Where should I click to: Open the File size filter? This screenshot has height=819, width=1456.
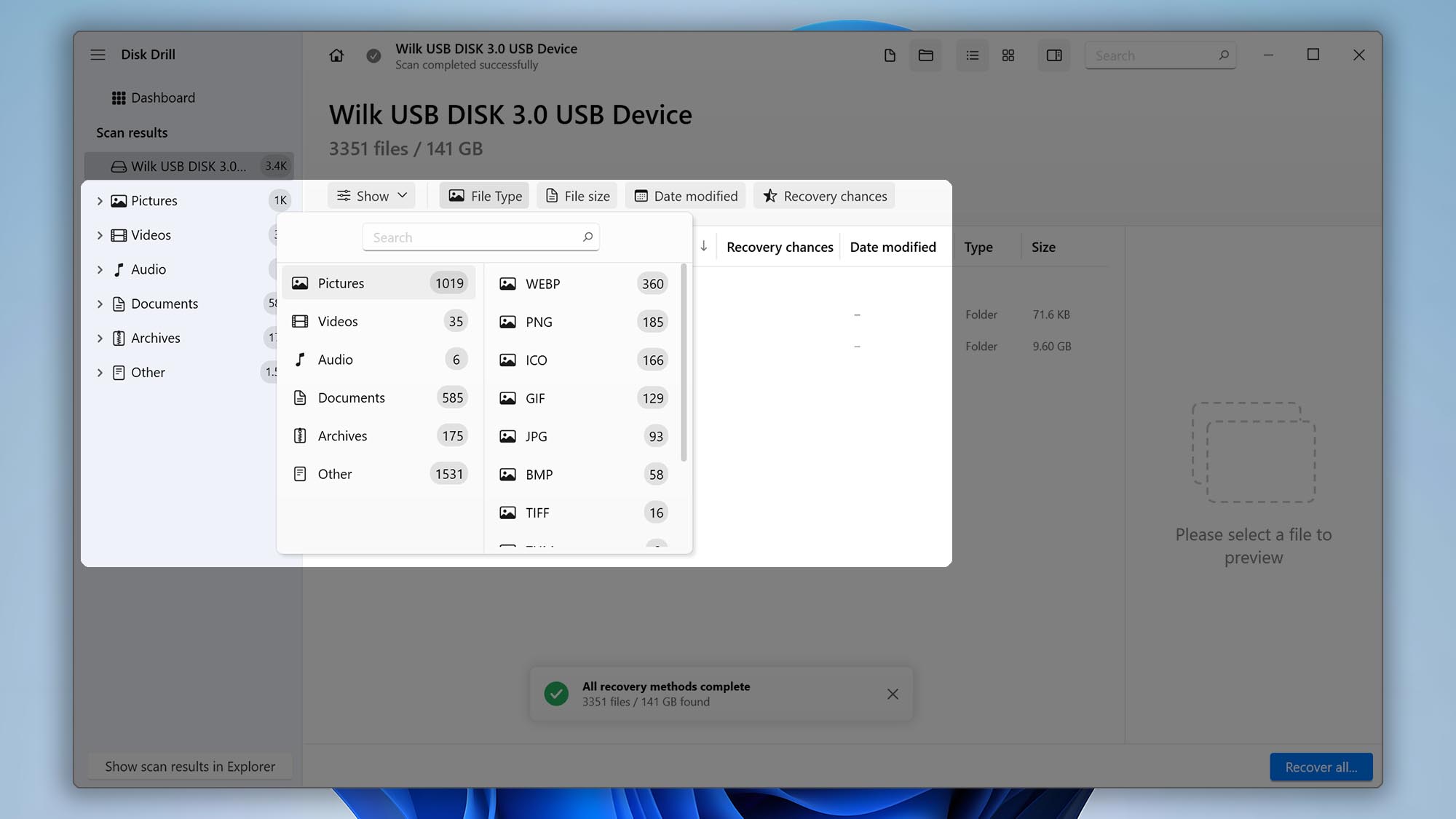tap(577, 195)
